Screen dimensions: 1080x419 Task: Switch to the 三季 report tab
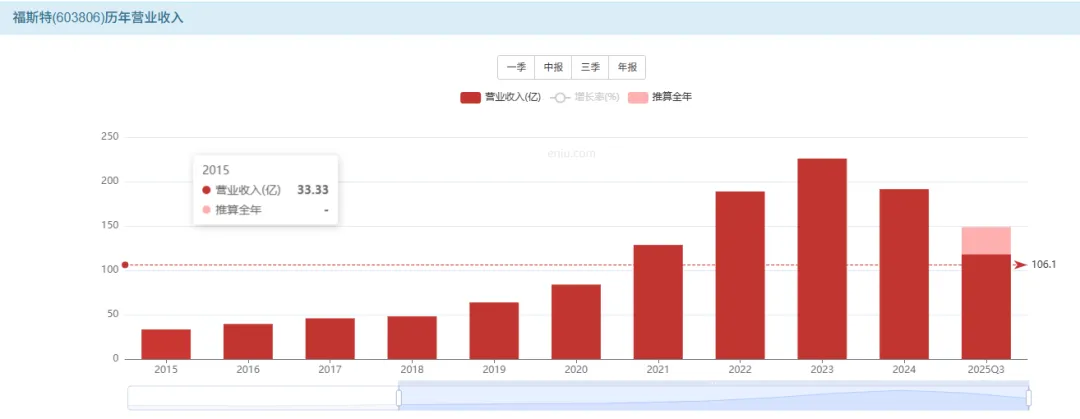coord(590,68)
